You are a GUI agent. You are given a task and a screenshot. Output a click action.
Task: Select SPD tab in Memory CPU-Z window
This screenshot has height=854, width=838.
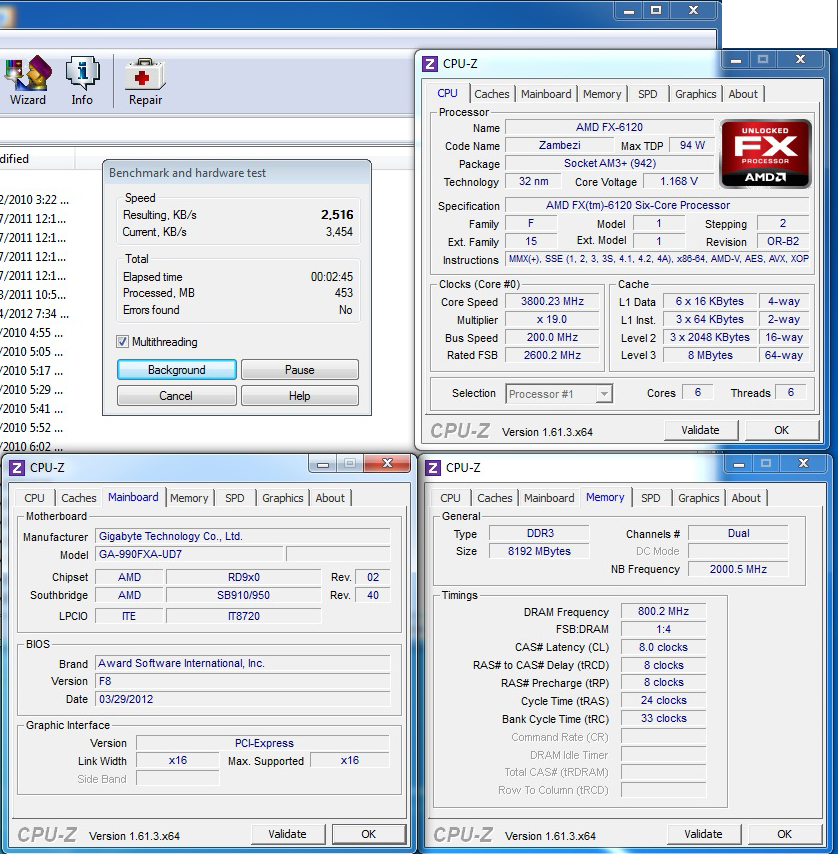coord(651,498)
